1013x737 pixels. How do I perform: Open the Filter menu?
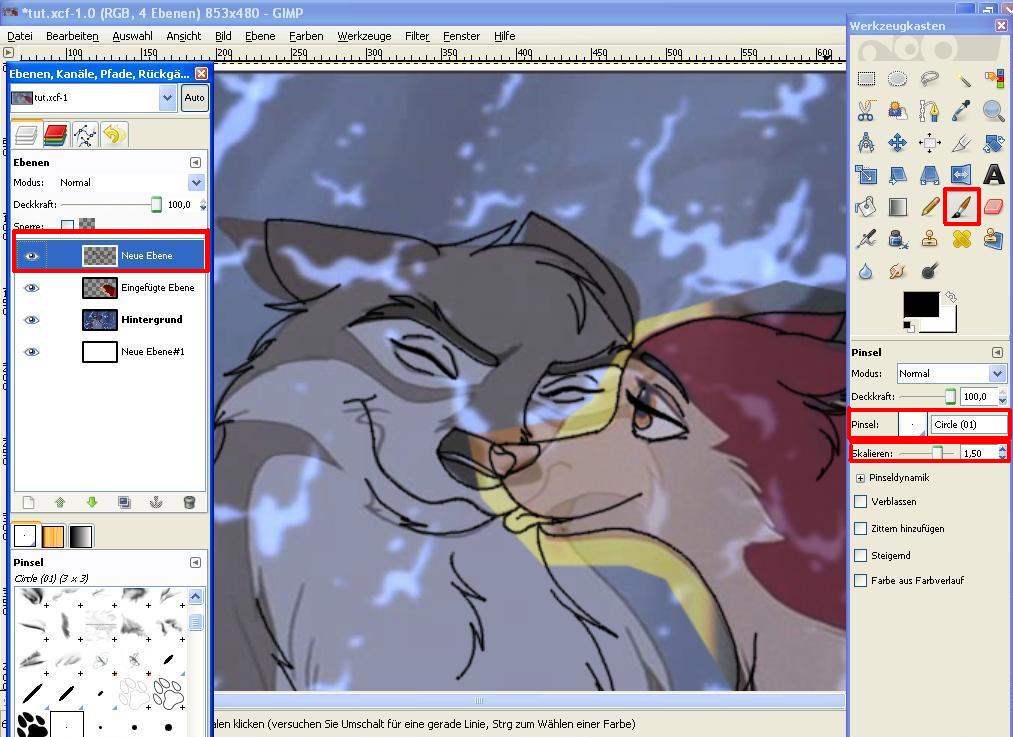417,36
